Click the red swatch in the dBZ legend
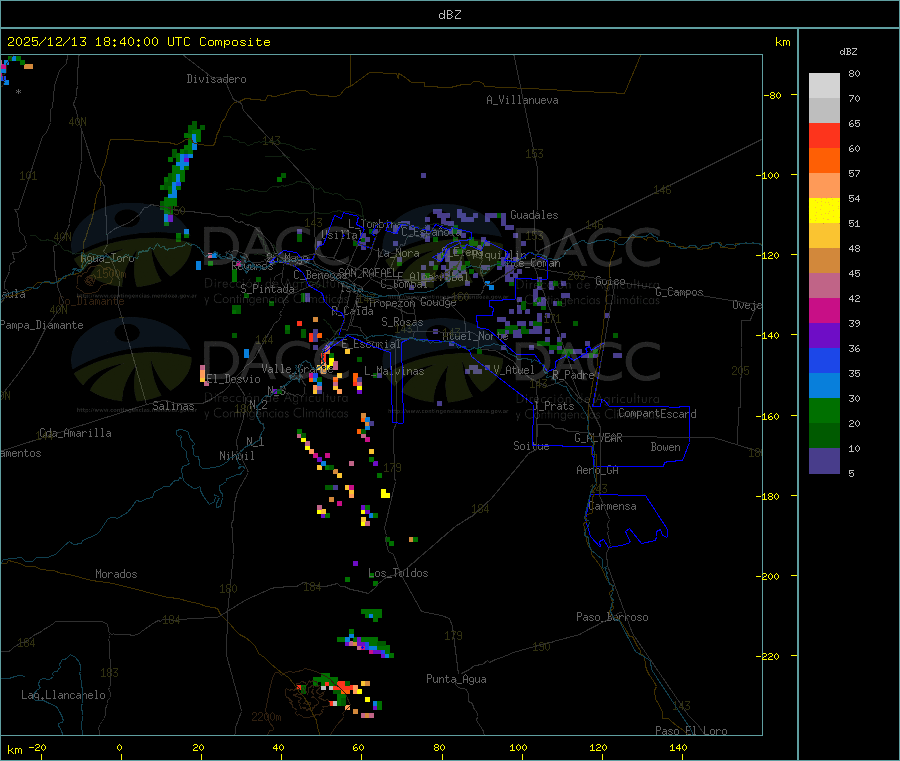Viewport: 900px width, 761px height. click(824, 135)
